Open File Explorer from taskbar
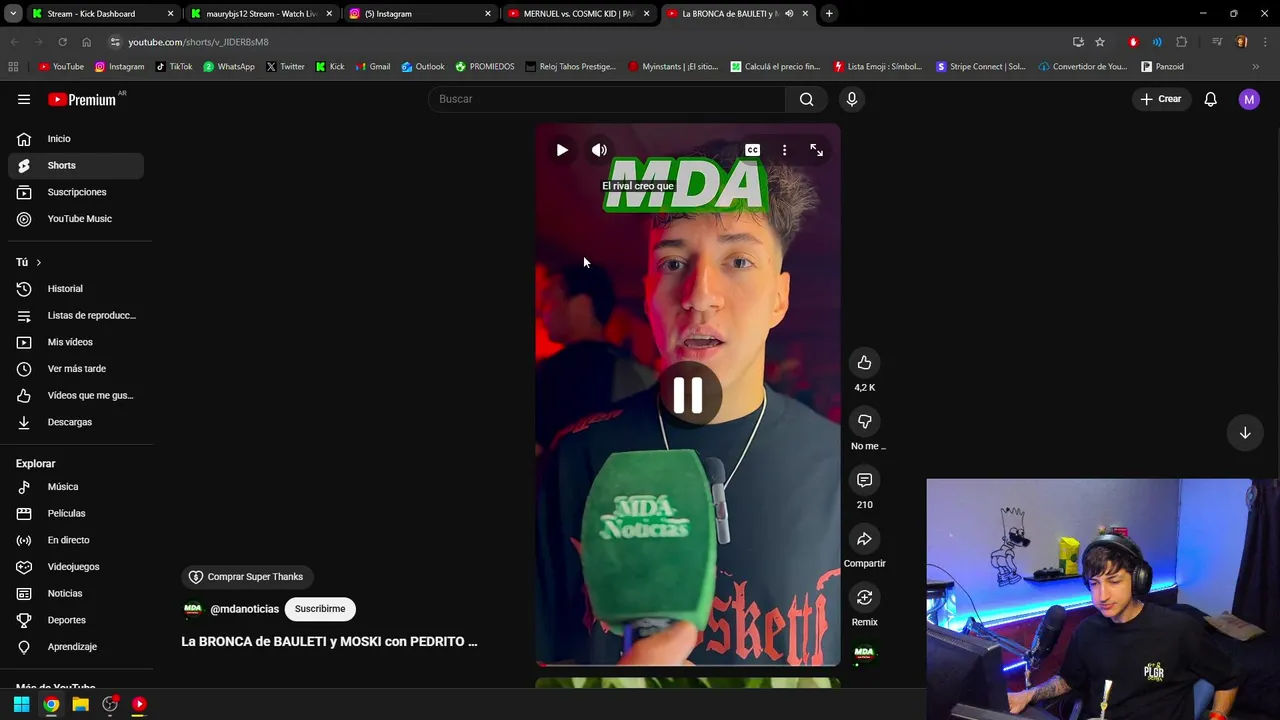This screenshot has height=720, width=1280. 81,704
